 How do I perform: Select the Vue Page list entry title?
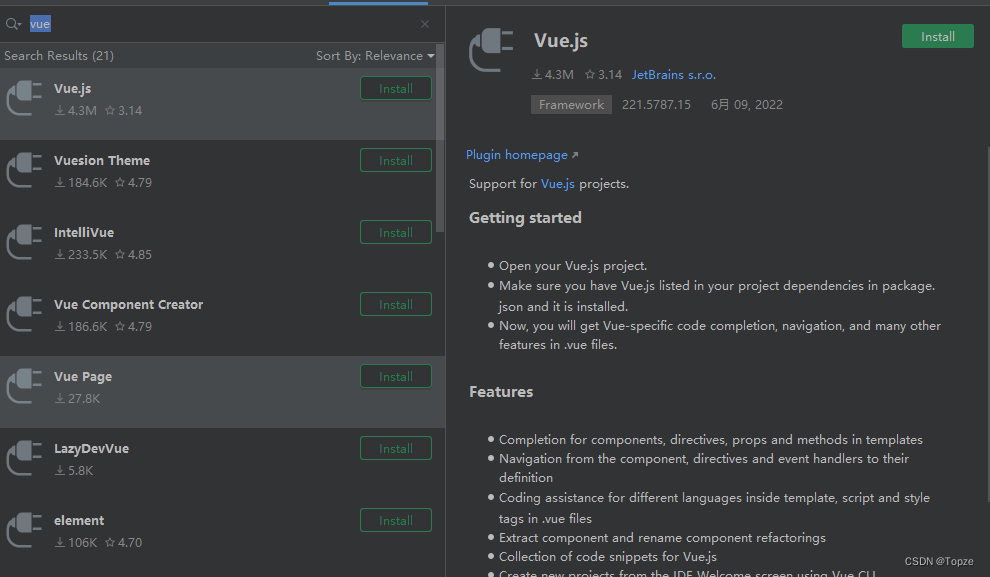point(83,376)
